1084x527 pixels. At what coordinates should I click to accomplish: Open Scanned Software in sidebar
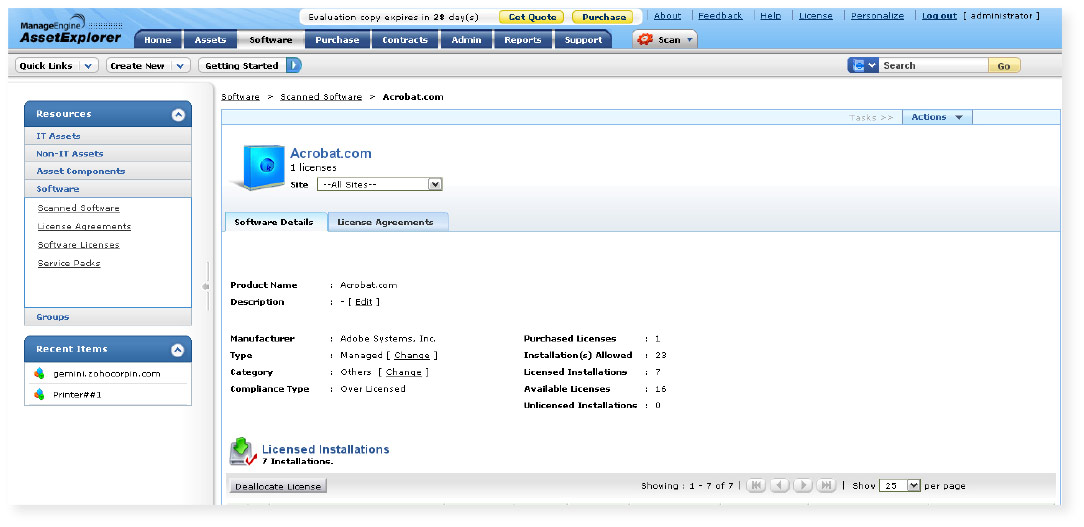coord(78,208)
